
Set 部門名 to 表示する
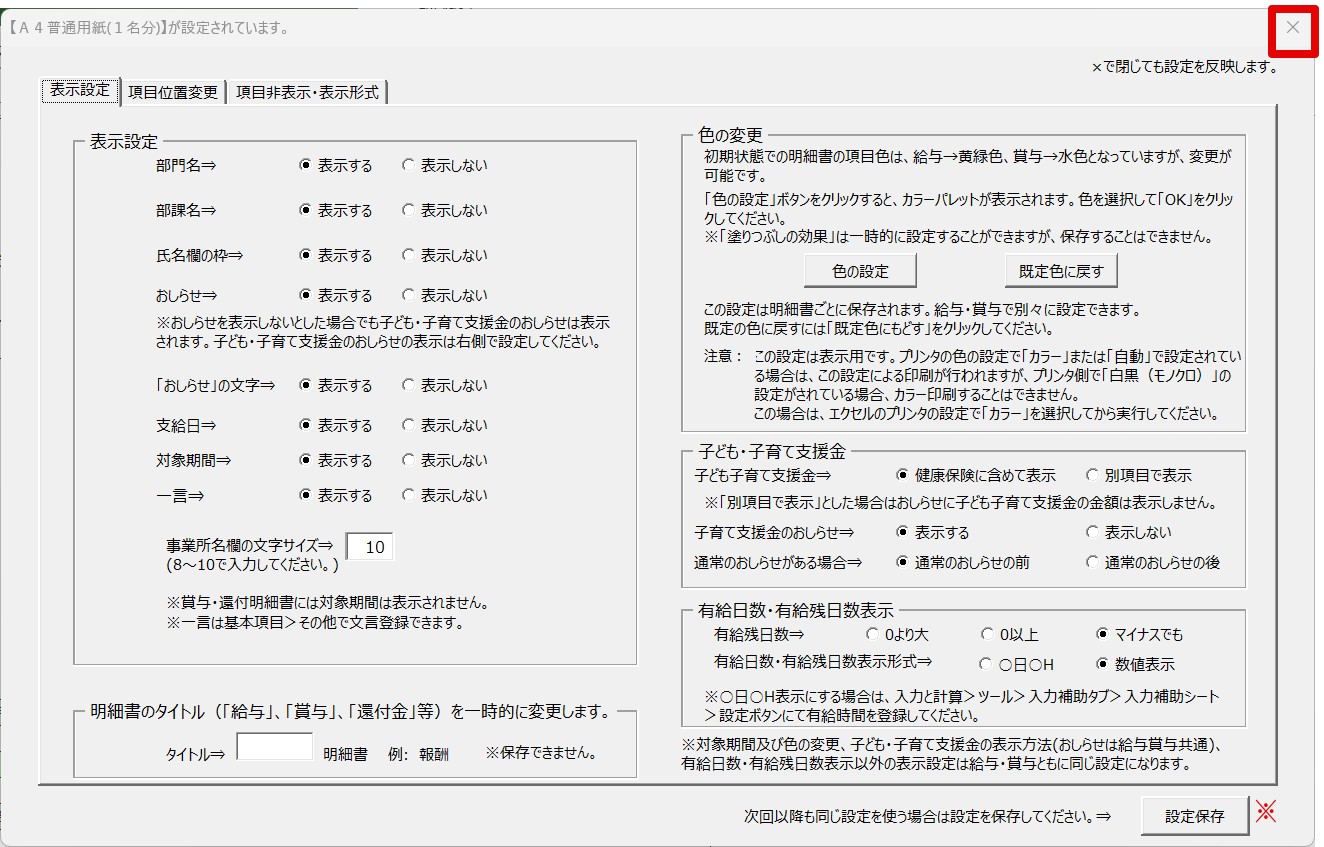[x=336, y=166]
